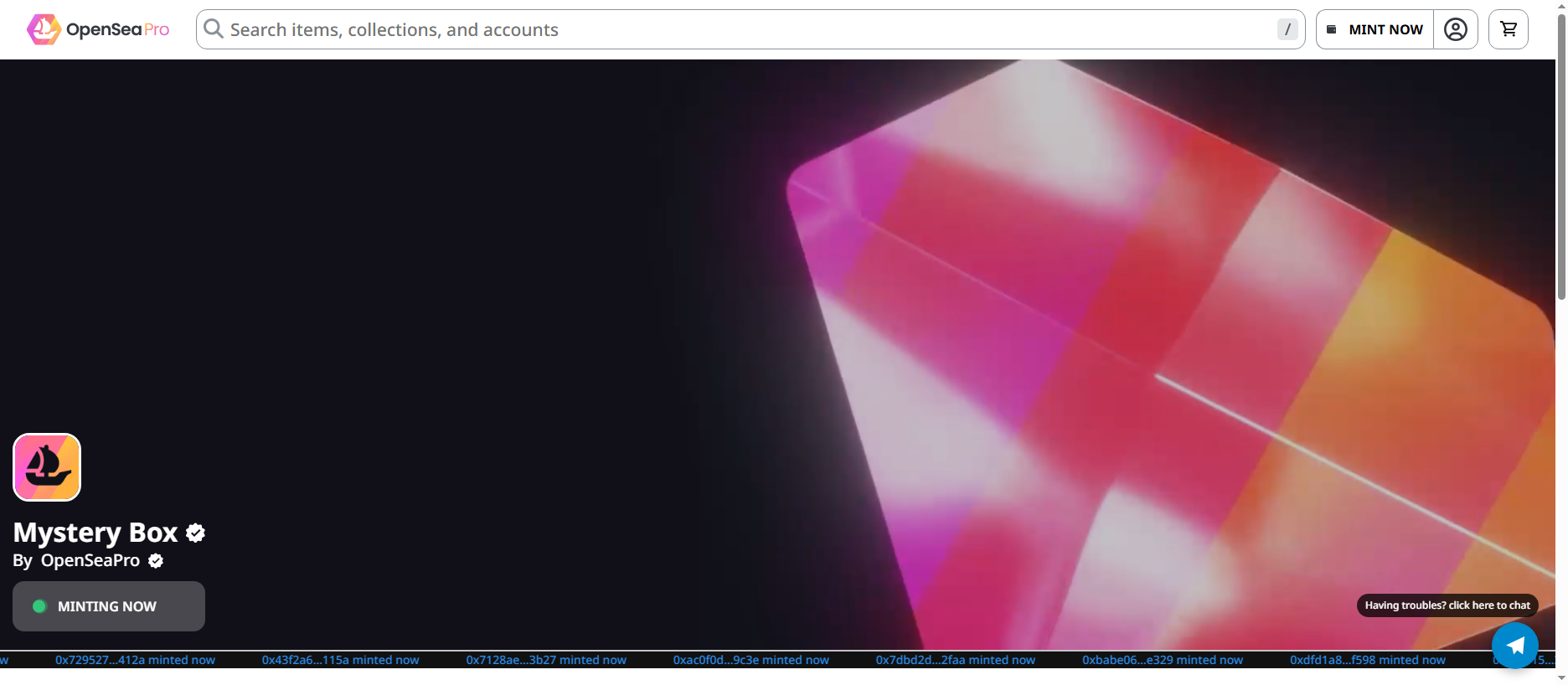The image size is (1568, 685).
Task: Click the MINTING NOW status button
Action: click(109, 606)
